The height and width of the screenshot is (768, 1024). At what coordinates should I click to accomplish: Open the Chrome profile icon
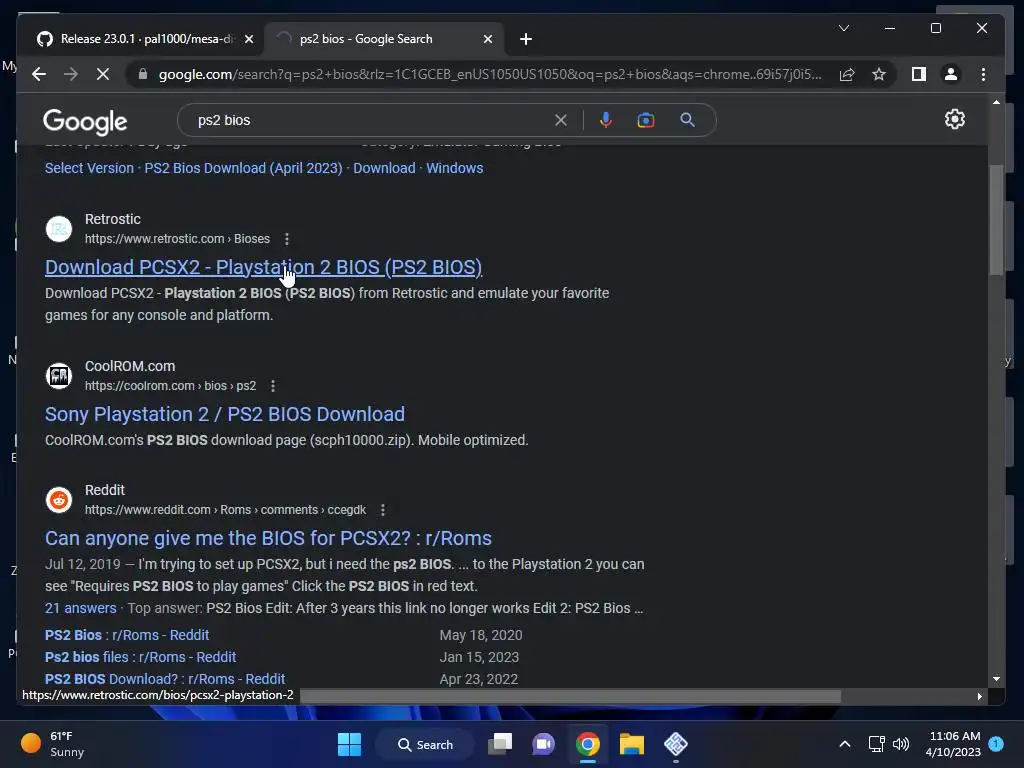coord(951,74)
